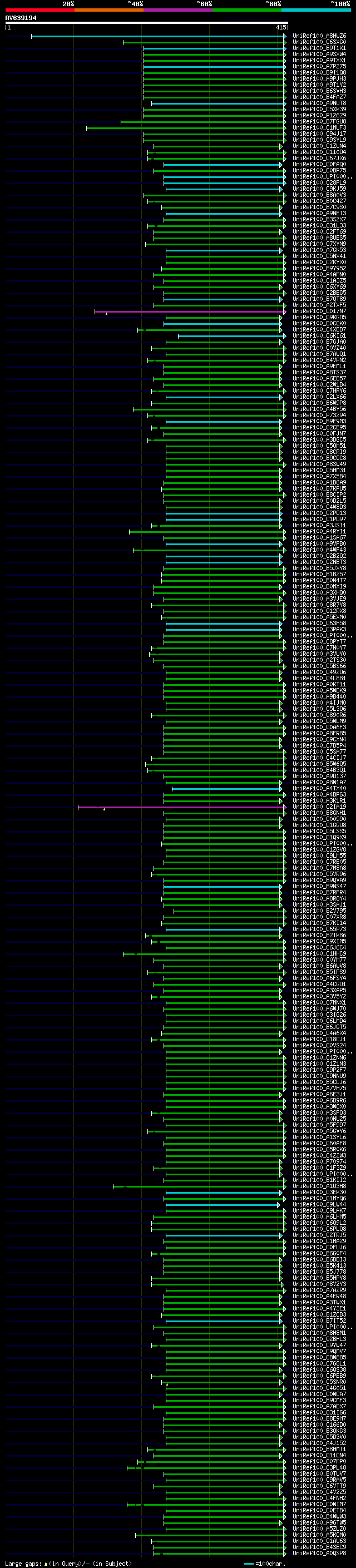The image size is (356, 1568).
Task: Open hit UniRef100_Q63H58
Action: coord(319,624)
